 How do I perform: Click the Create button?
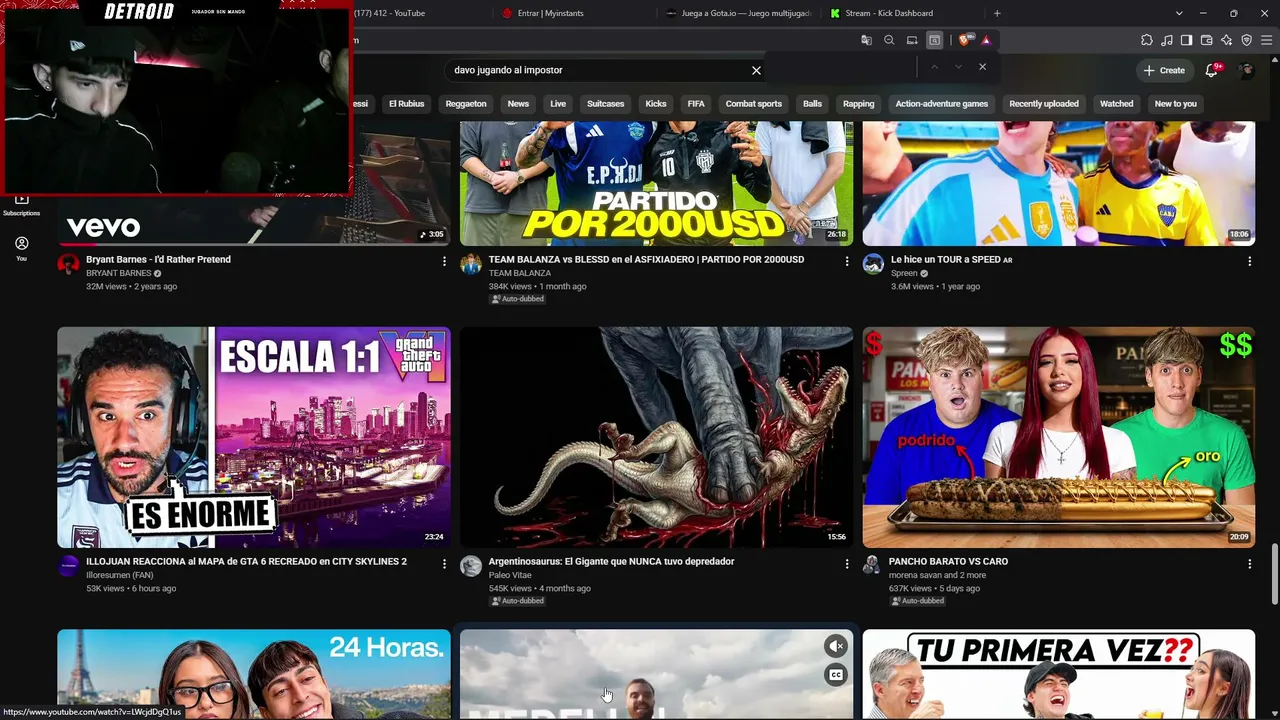point(1165,70)
